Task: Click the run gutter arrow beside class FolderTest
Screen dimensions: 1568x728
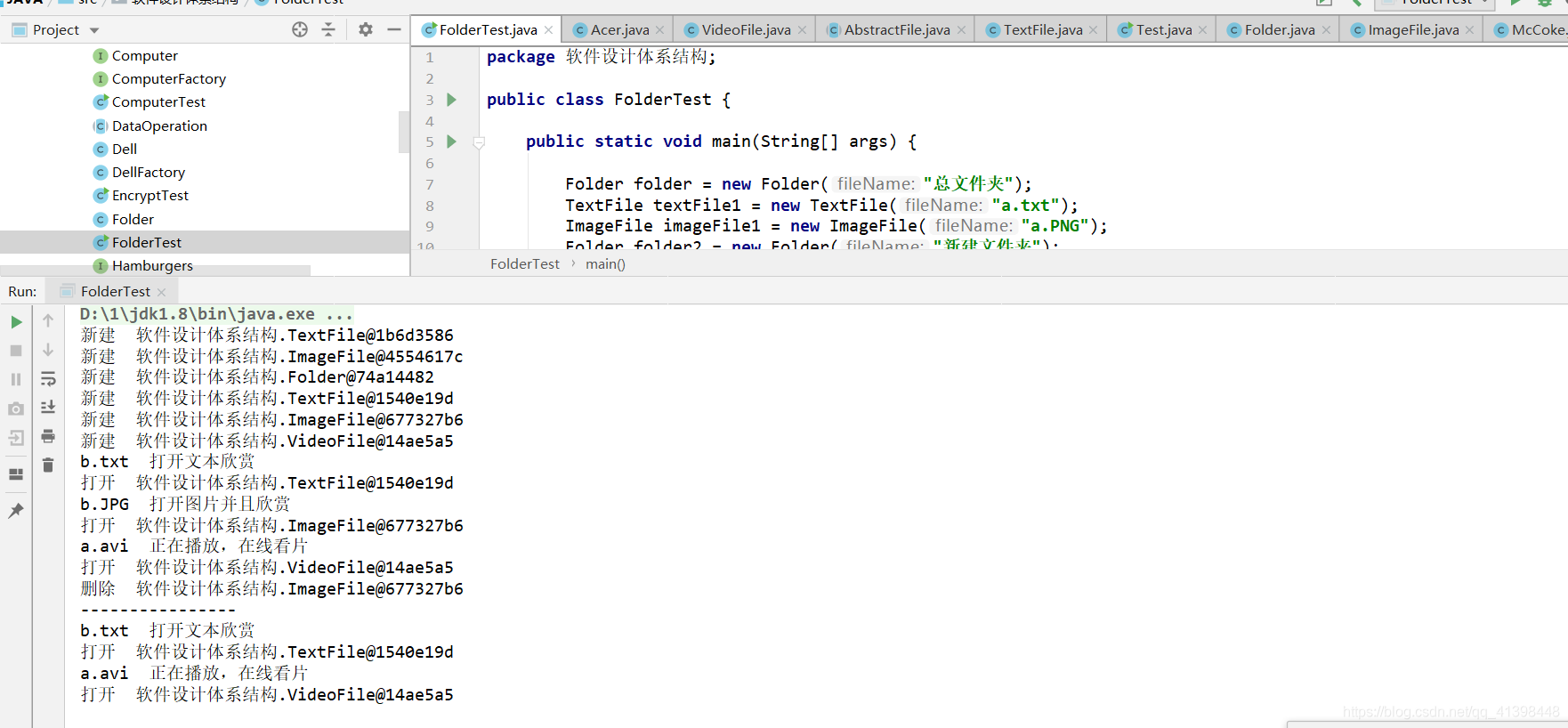Action: tap(451, 100)
